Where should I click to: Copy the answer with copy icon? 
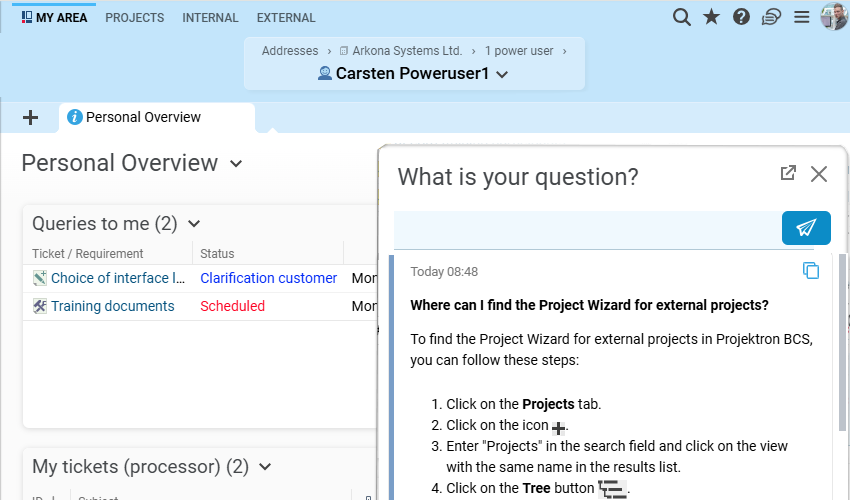coord(811,270)
